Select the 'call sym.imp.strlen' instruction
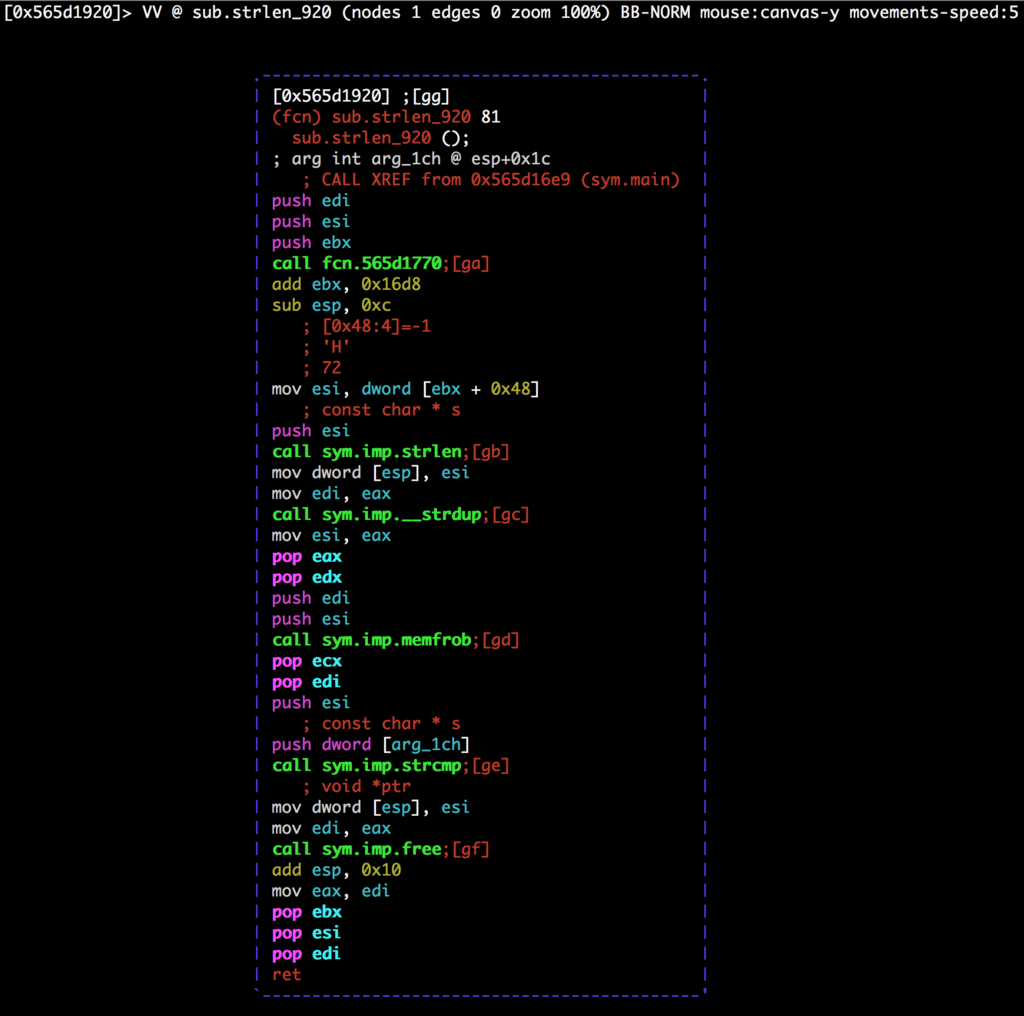1024x1016 pixels. click(367, 451)
